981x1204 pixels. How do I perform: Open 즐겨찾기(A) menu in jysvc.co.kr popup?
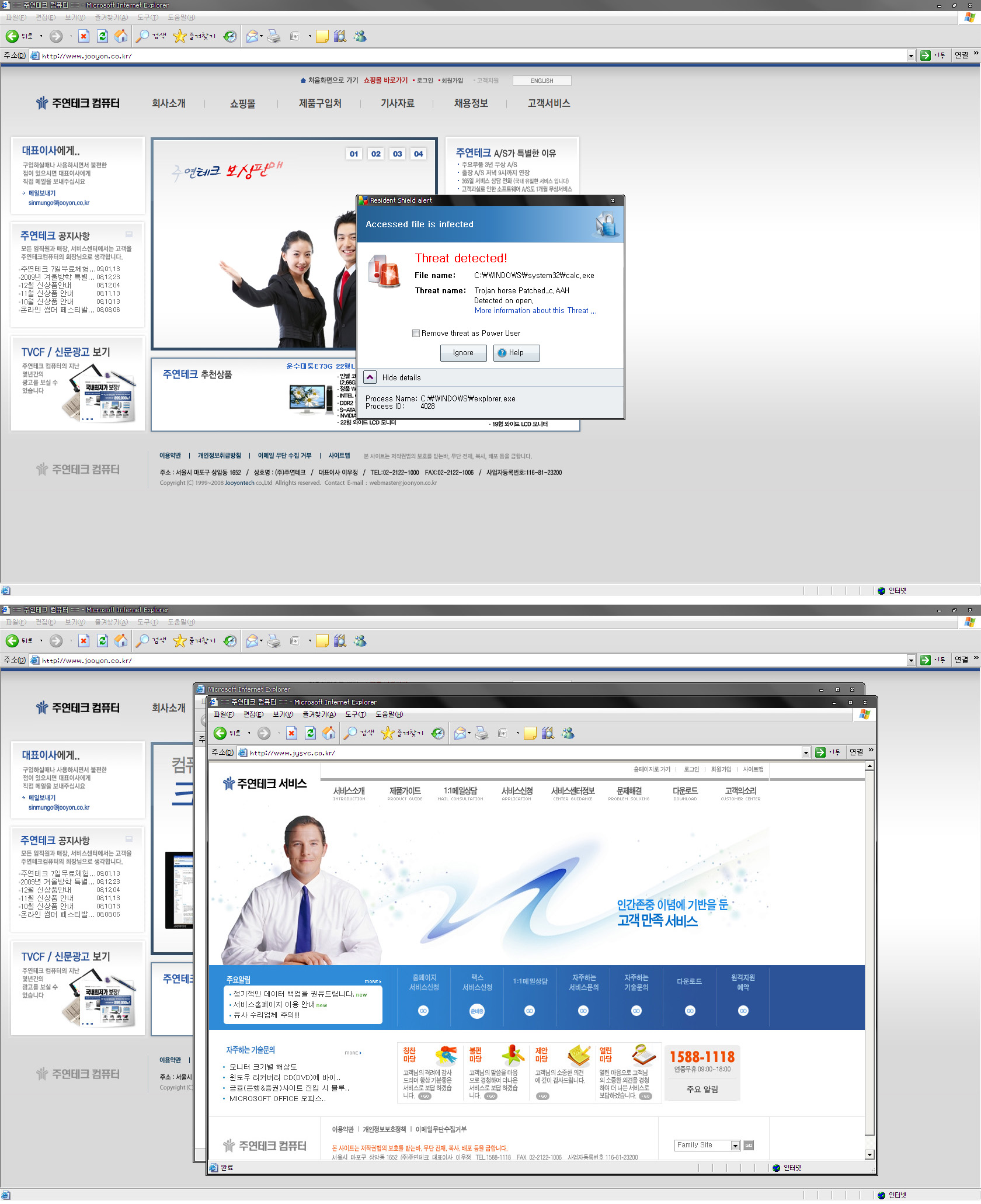click(319, 714)
